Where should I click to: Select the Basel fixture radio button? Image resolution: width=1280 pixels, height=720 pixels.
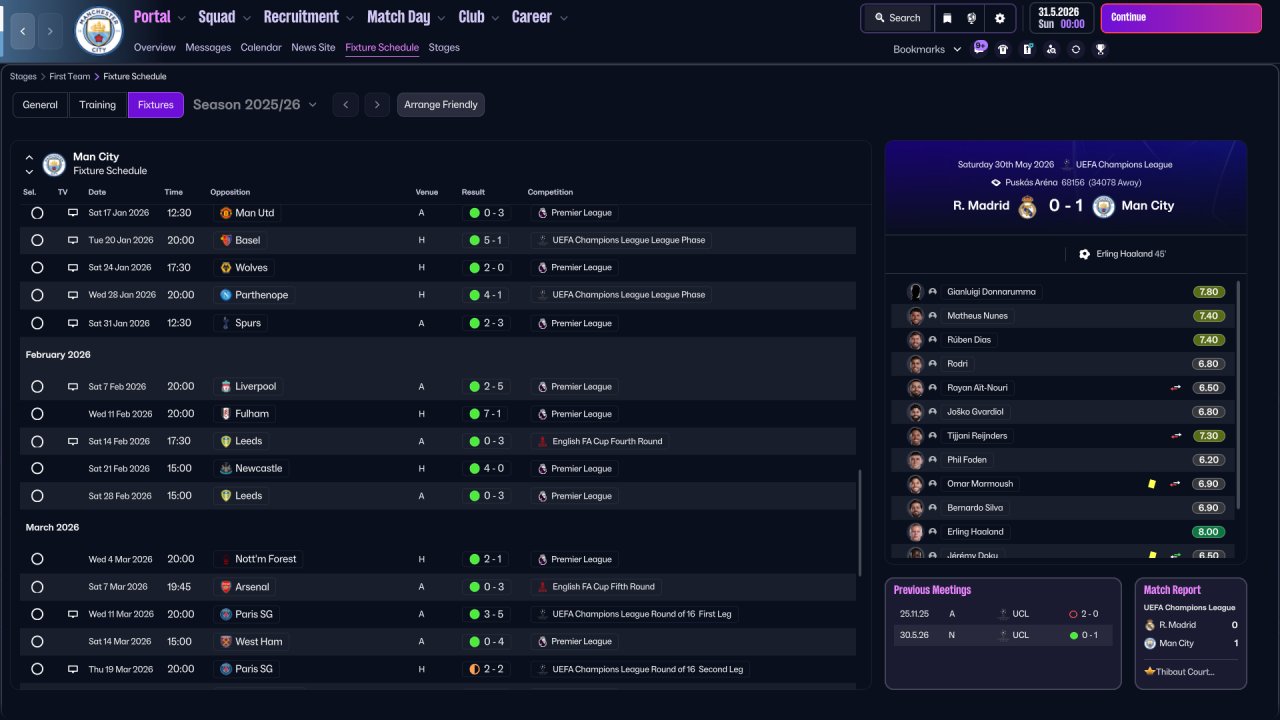(37, 240)
